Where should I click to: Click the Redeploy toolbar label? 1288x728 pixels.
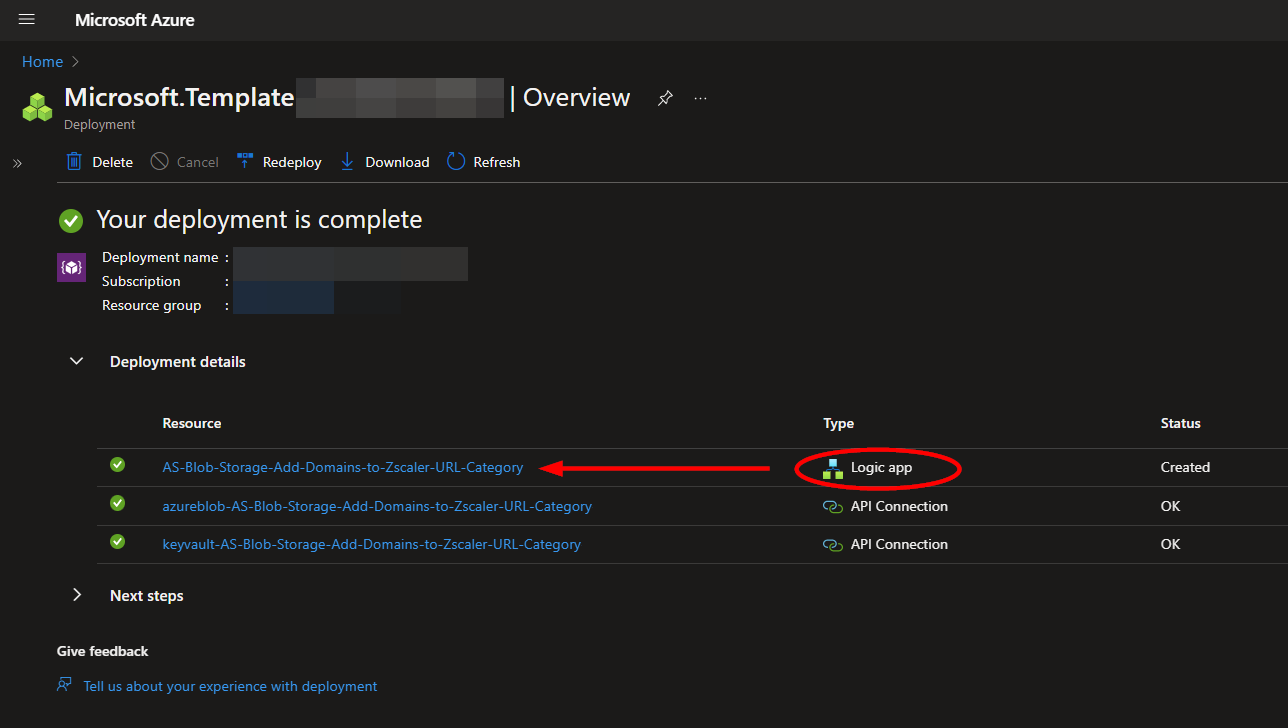pos(292,162)
